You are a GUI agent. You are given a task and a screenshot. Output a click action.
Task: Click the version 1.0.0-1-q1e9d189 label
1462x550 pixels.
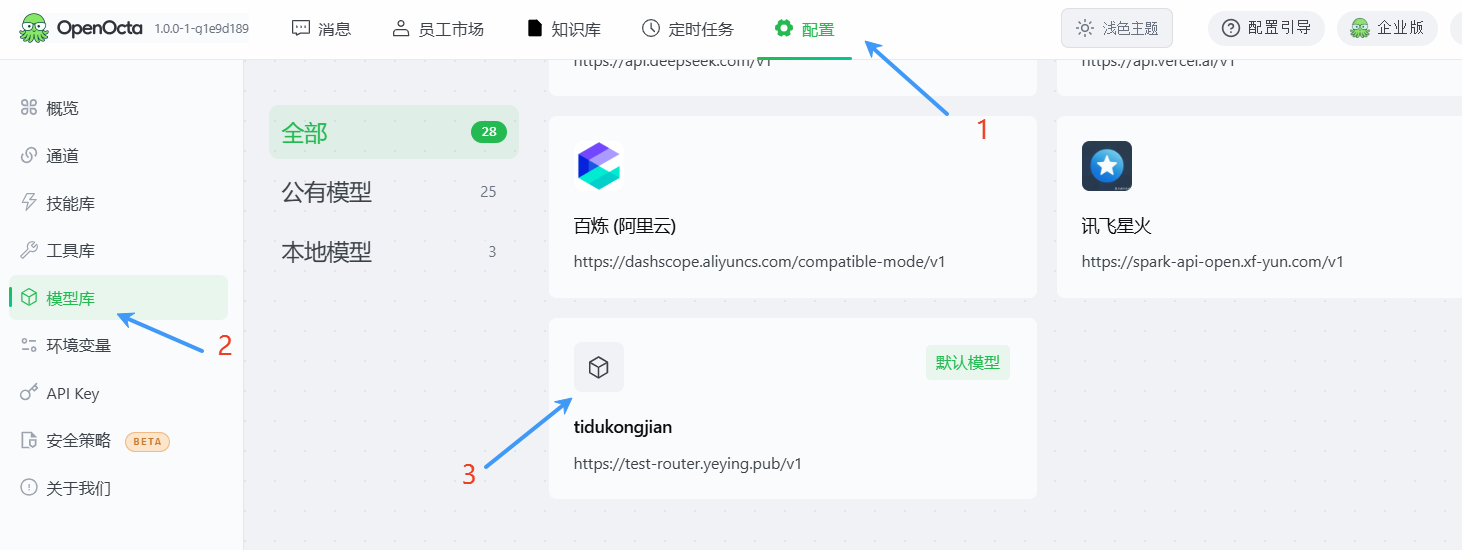202,29
